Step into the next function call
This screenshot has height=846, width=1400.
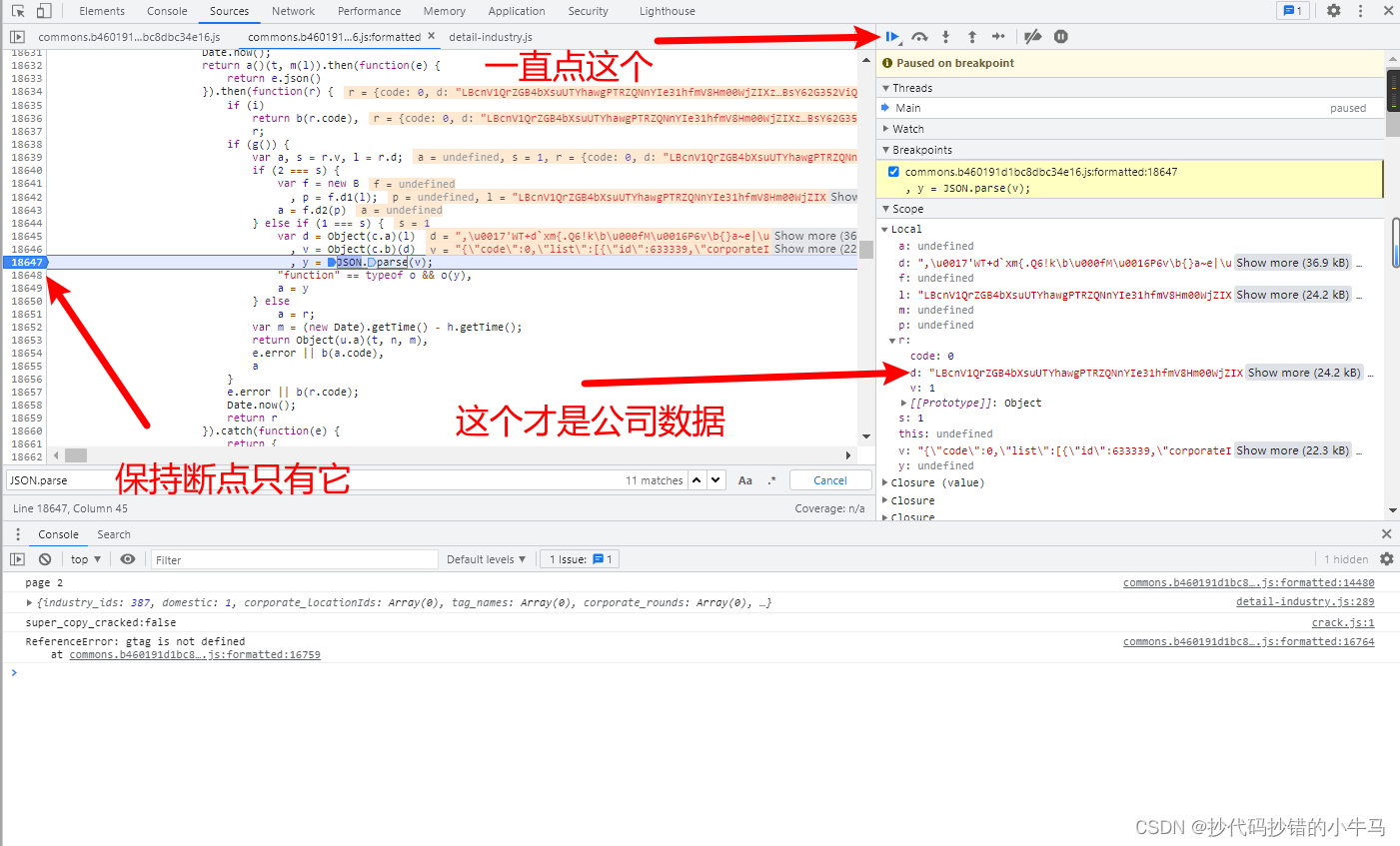(x=945, y=37)
